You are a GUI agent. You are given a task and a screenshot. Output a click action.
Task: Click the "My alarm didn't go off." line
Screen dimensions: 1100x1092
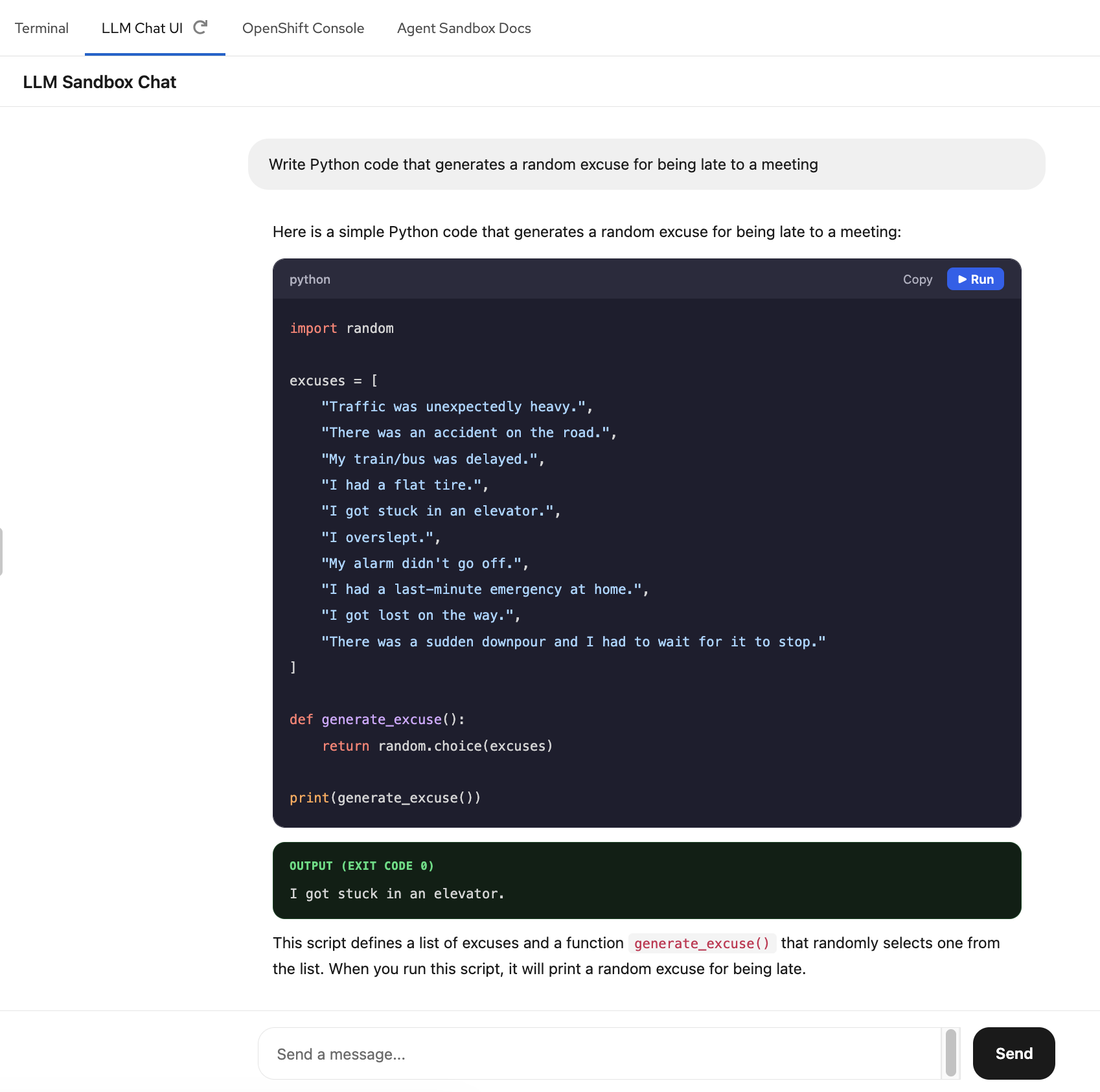pos(425,563)
